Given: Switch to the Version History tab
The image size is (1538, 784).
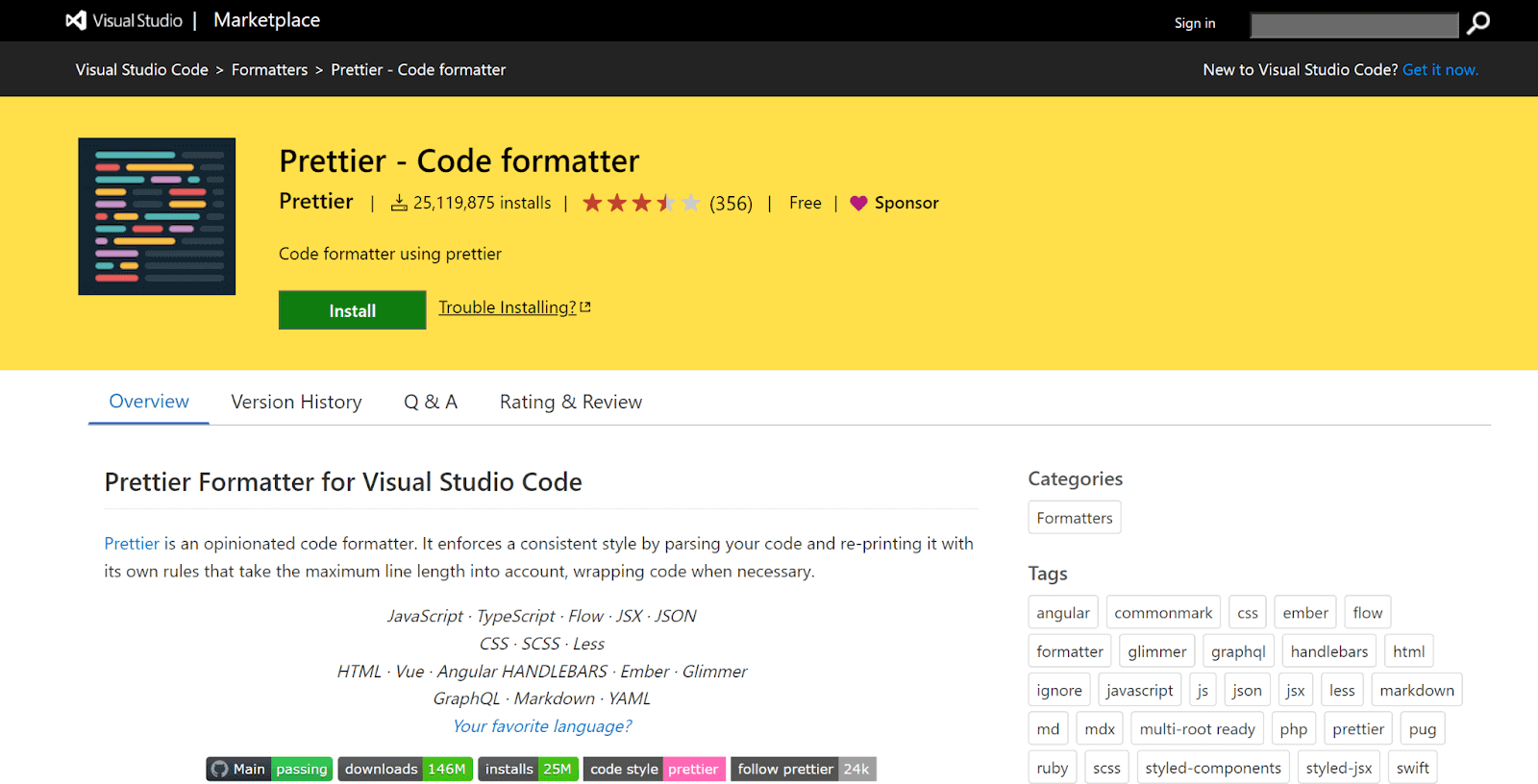Looking at the screenshot, I should [x=296, y=402].
